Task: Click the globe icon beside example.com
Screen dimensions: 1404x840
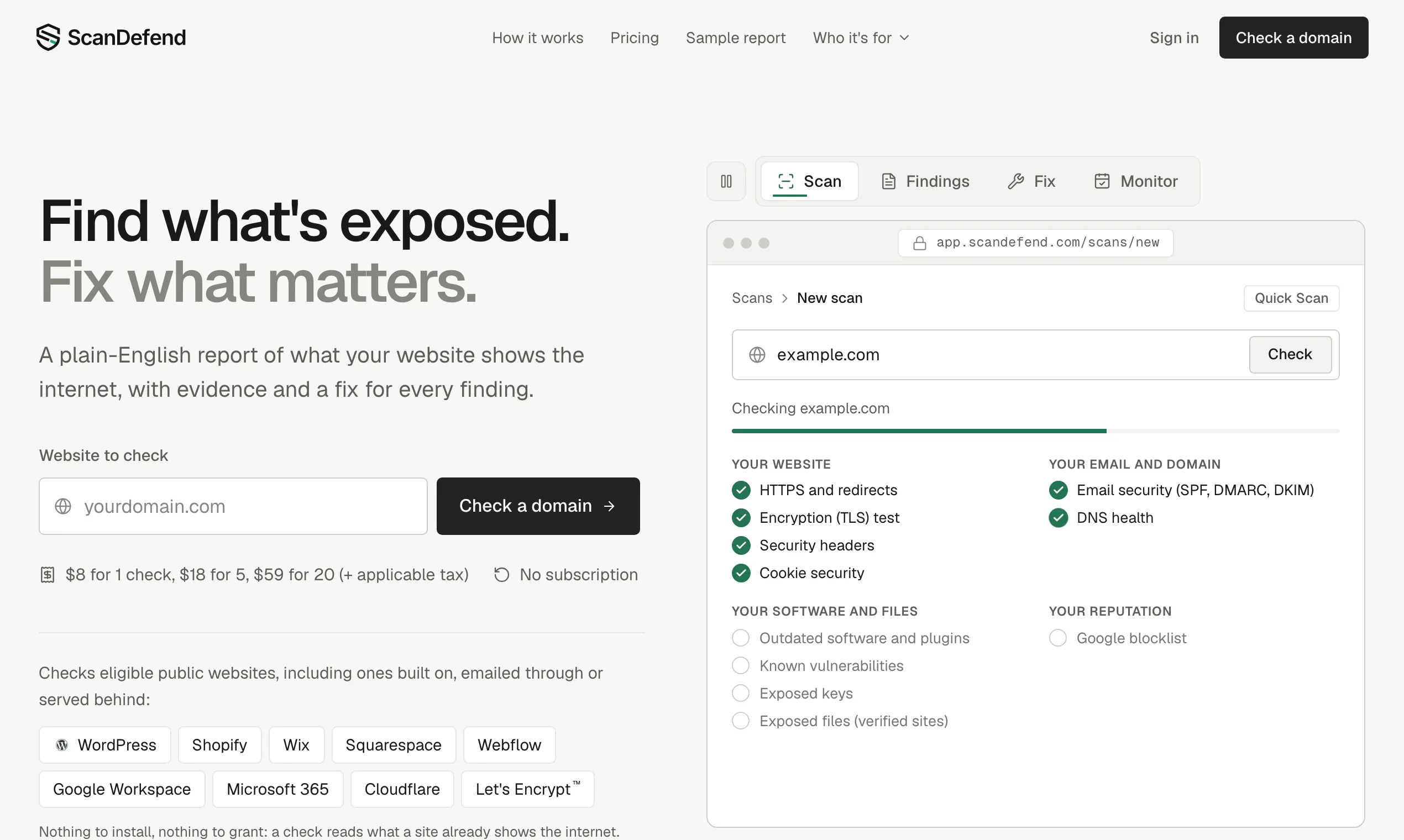Action: [757, 355]
